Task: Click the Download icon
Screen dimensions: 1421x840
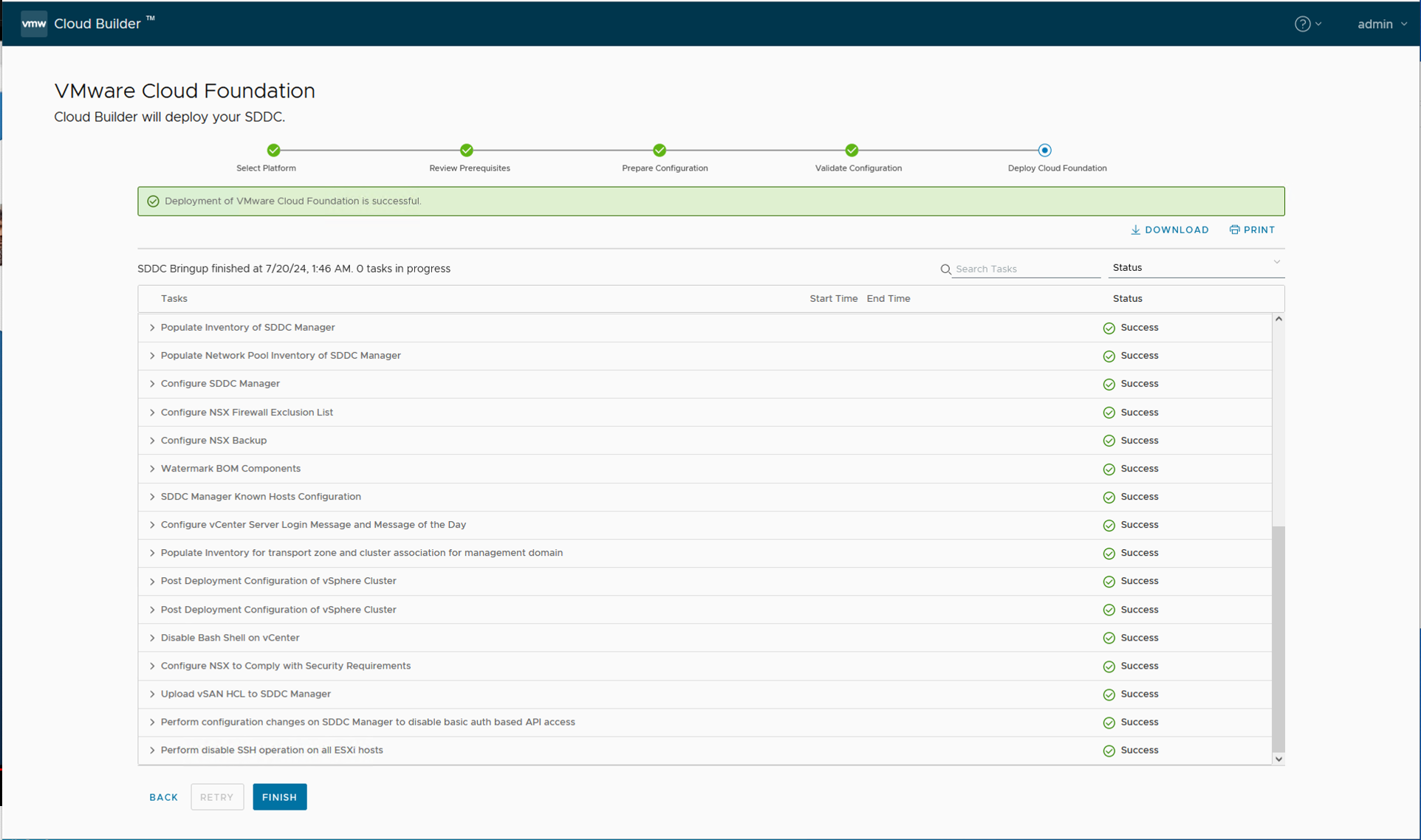Action: click(x=1136, y=230)
